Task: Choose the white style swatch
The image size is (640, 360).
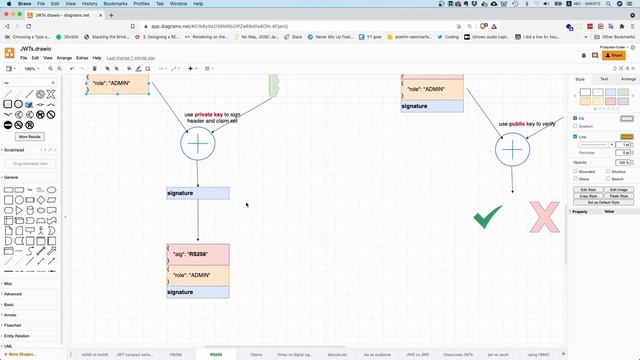Action: [585, 92]
